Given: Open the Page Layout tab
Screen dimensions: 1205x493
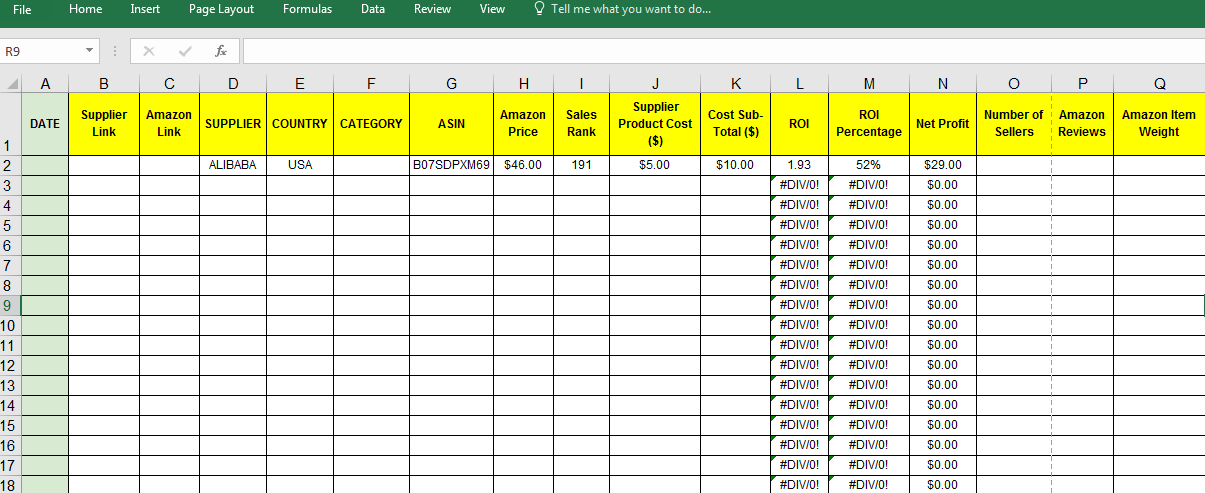Looking at the screenshot, I should click(221, 9).
